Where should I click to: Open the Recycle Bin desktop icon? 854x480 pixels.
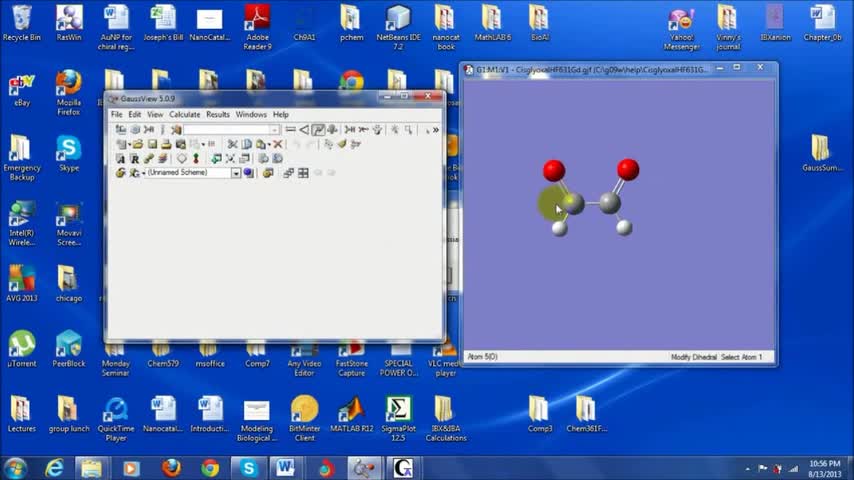pos(22,23)
